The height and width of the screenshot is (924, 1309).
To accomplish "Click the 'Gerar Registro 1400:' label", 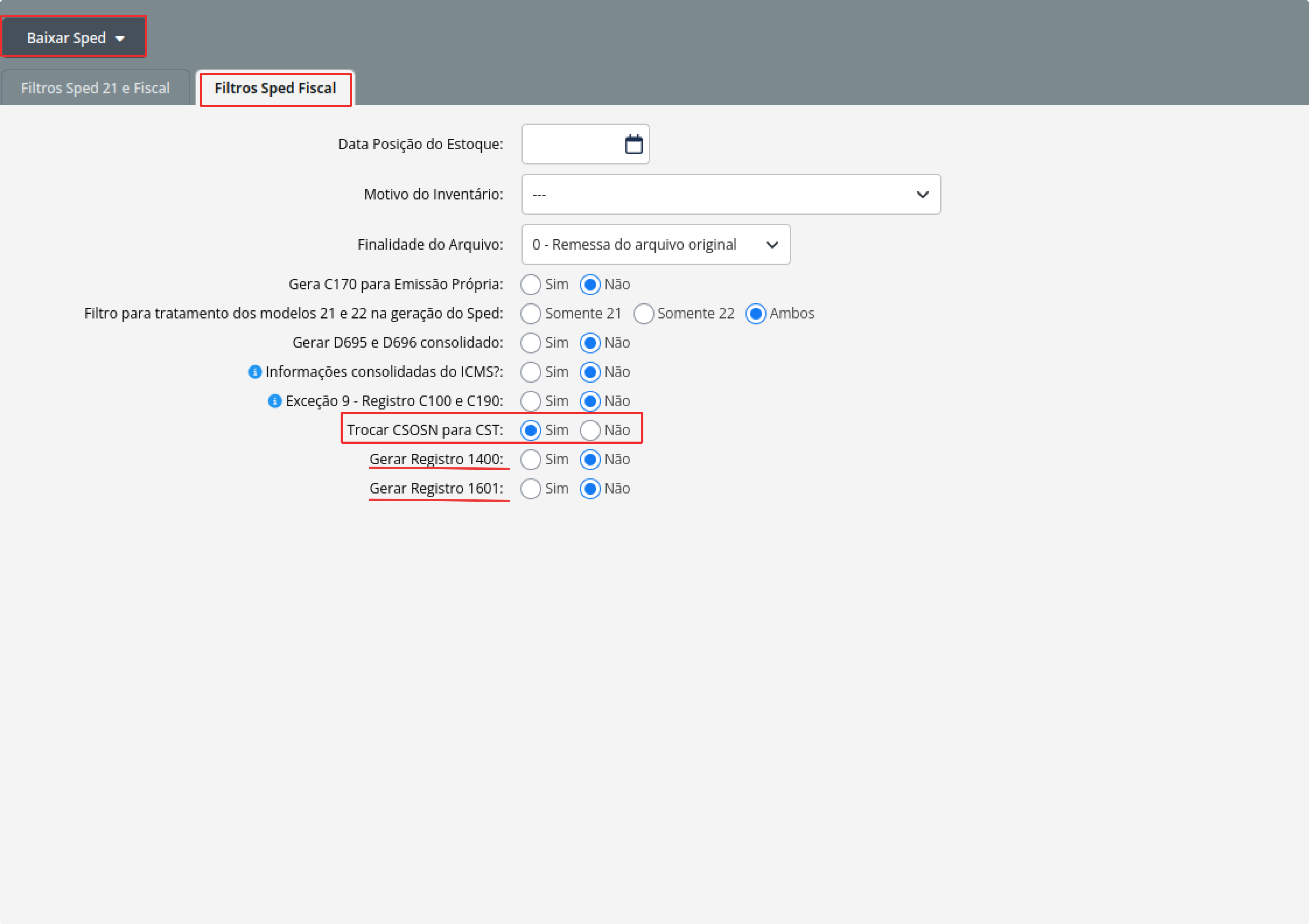I will click(x=436, y=459).
